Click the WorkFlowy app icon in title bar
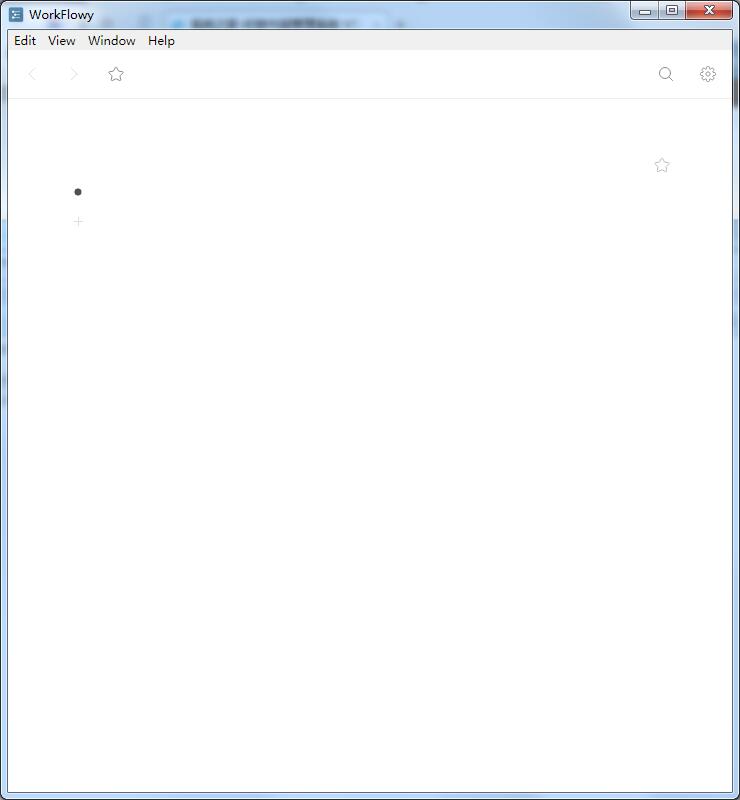 pos(16,15)
